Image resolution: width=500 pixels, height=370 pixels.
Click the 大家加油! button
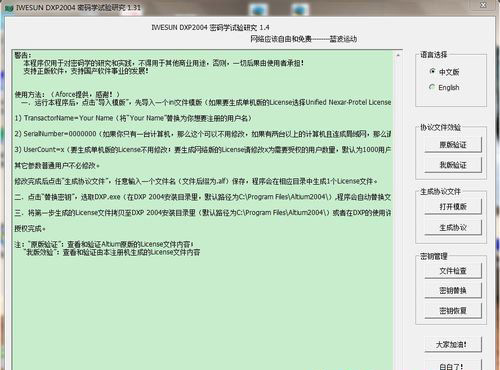click(453, 344)
